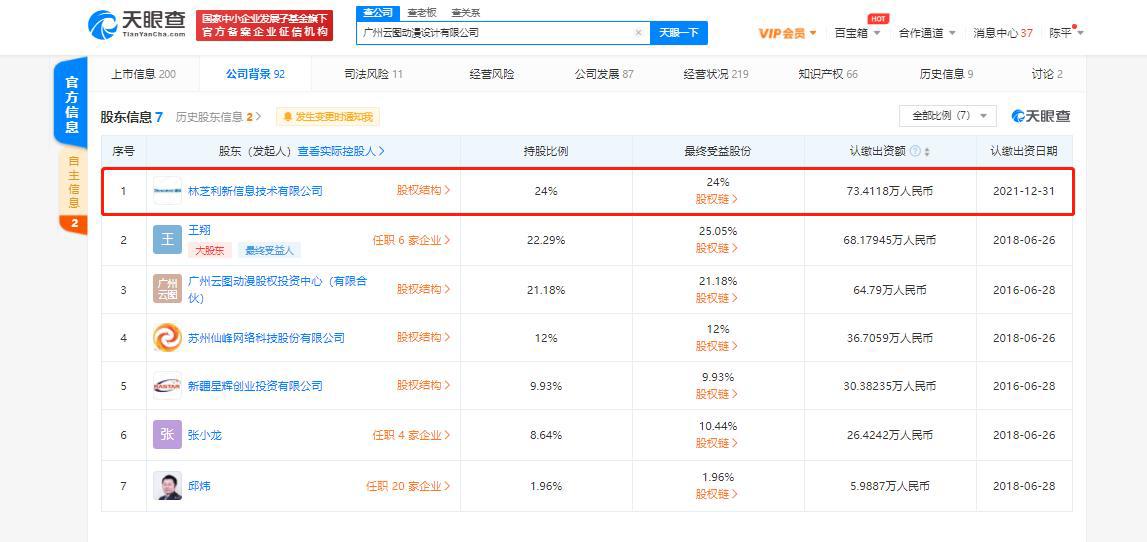Click the 新疆星辉创业投资 company logo
The width and height of the screenshot is (1147, 542).
(x=167, y=386)
